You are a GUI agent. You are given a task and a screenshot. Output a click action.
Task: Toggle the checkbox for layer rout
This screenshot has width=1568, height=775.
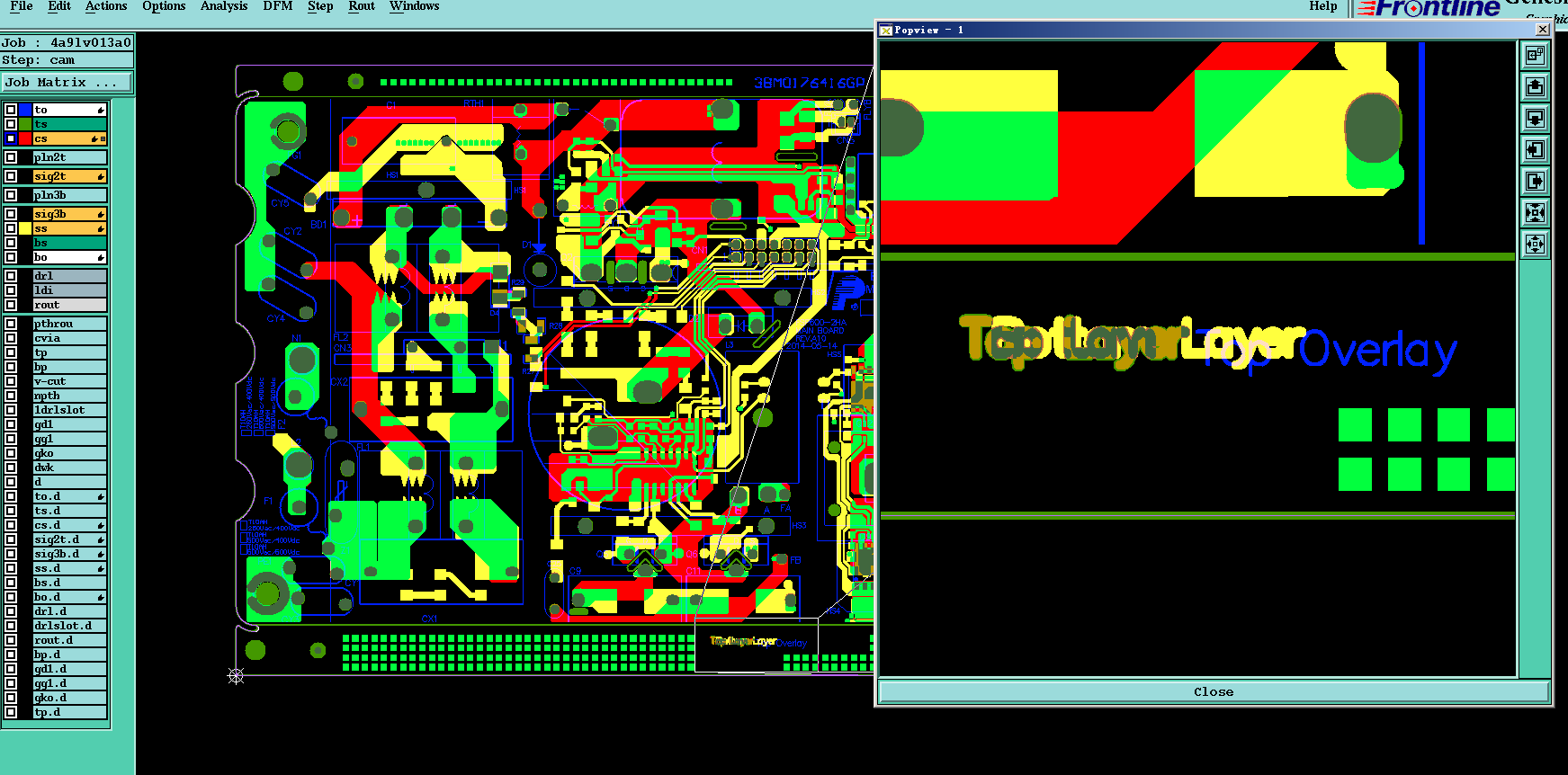pos(11,305)
